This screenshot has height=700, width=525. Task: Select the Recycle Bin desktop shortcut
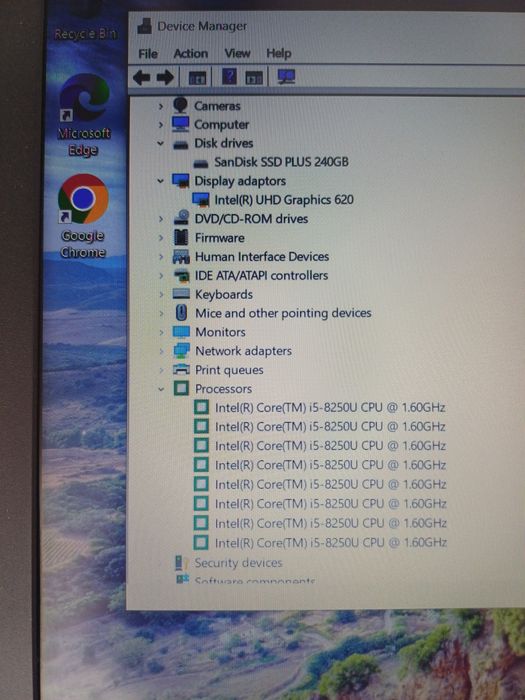coord(85,22)
